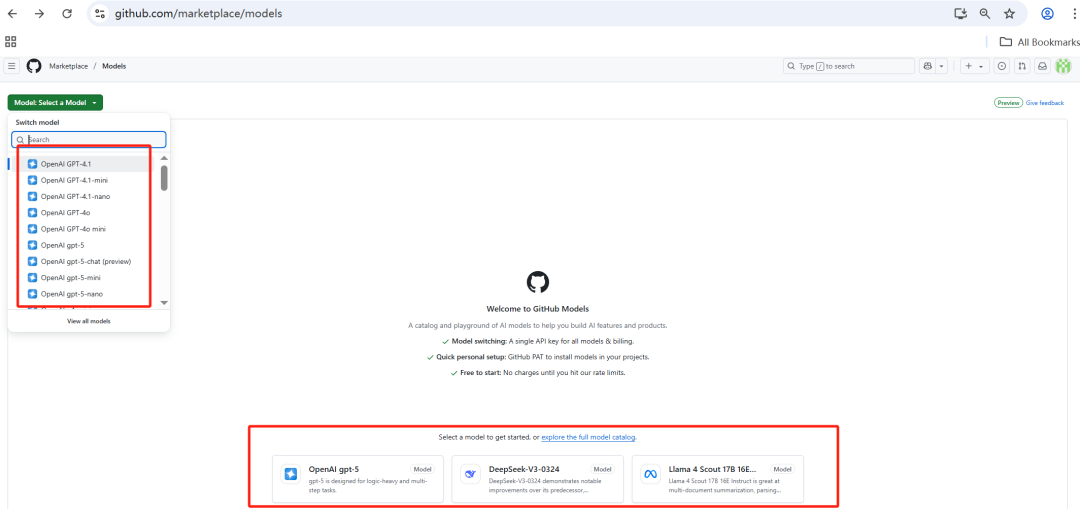Open the notifications inbox icon

tap(1042, 66)
